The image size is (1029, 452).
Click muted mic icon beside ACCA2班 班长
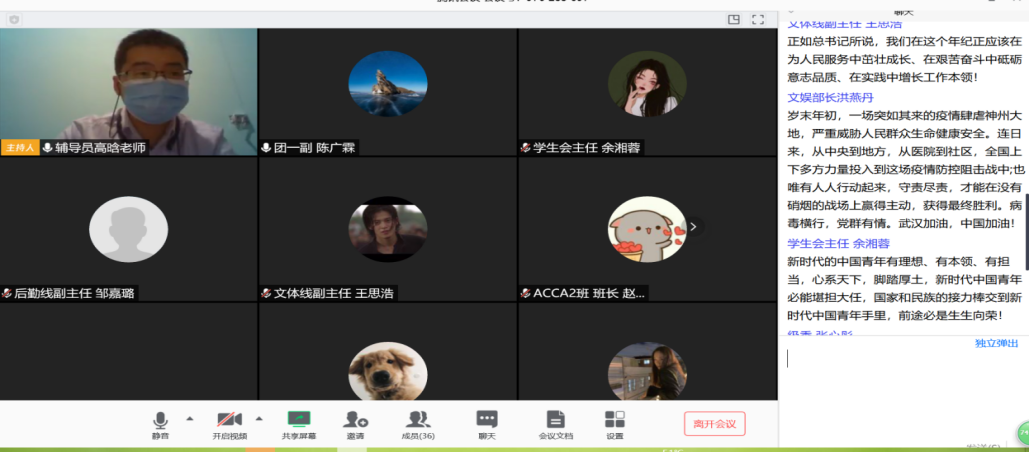(526, 293)
